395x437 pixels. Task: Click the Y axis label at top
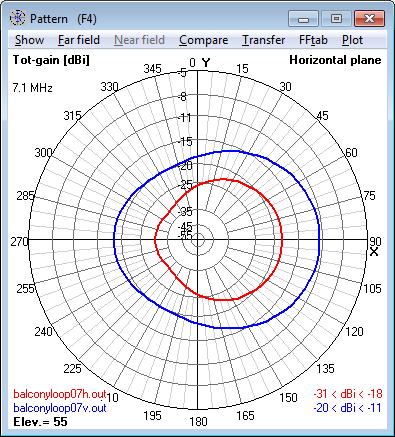click(x=206, y=63)
